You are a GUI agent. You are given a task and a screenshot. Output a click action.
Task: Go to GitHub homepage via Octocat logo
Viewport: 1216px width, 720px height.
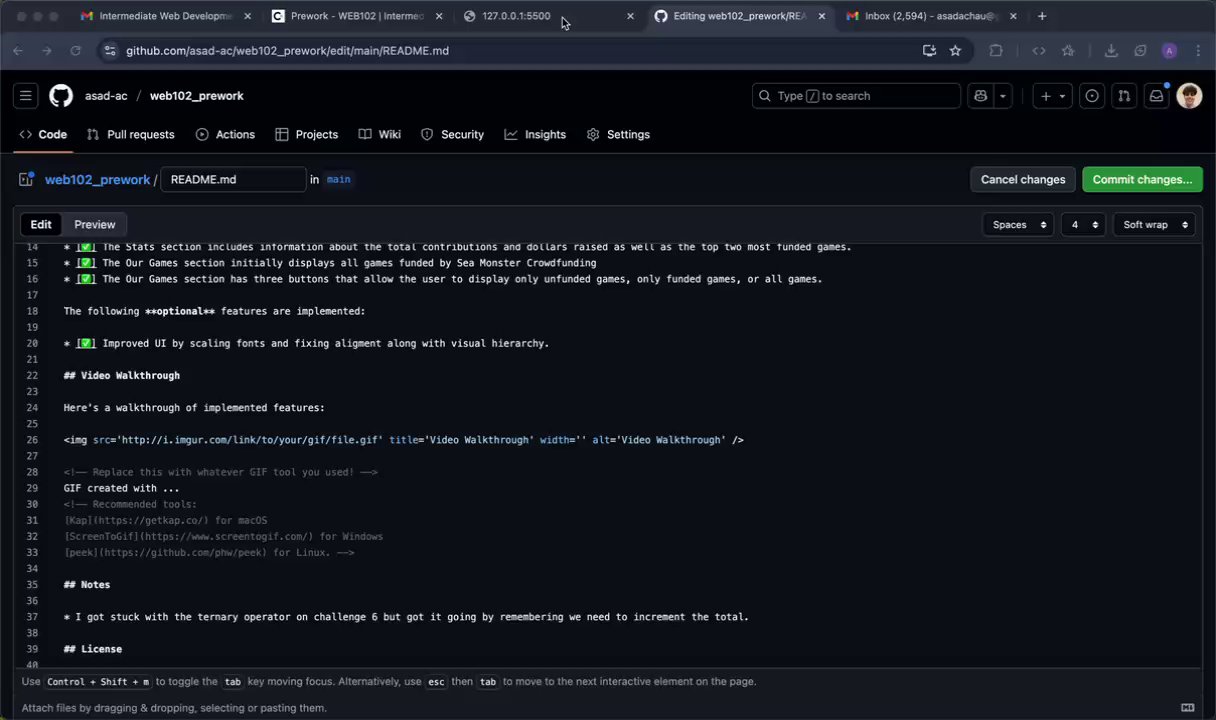coord(61,96)
